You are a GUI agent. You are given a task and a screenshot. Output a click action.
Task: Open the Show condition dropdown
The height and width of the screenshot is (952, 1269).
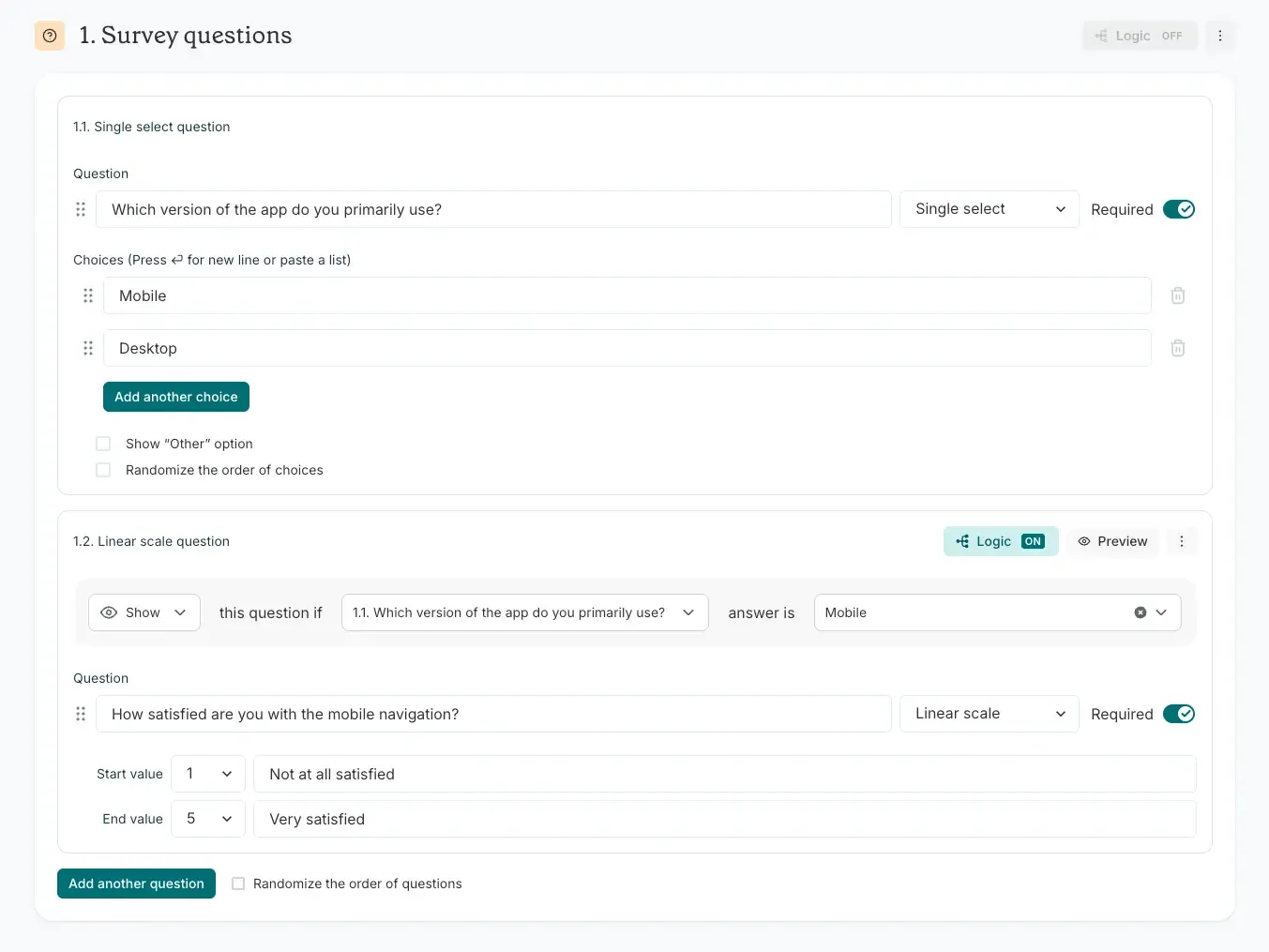pyautogui.click(x=144, y=612)
